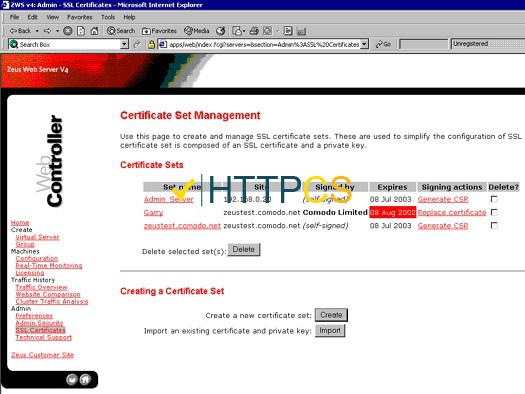
Task: Click the red expired 08 Aug 2002 cell
Action: point(392,212)
